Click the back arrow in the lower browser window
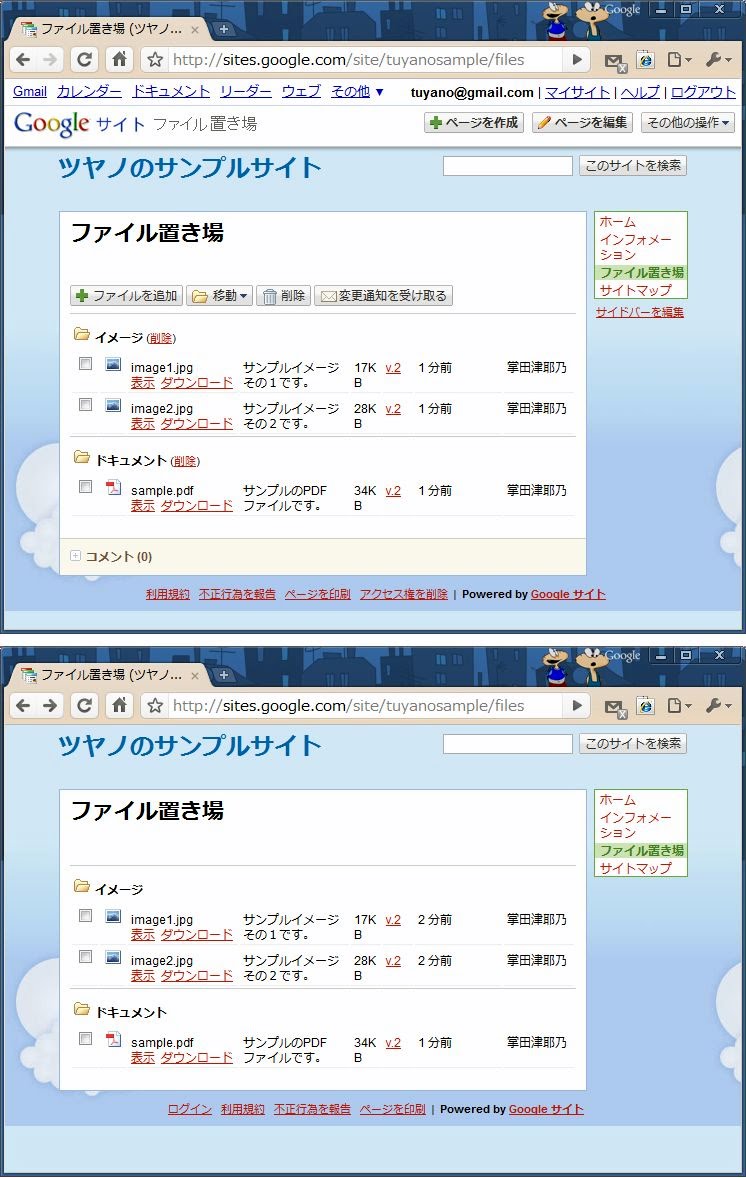 (23, 706)
